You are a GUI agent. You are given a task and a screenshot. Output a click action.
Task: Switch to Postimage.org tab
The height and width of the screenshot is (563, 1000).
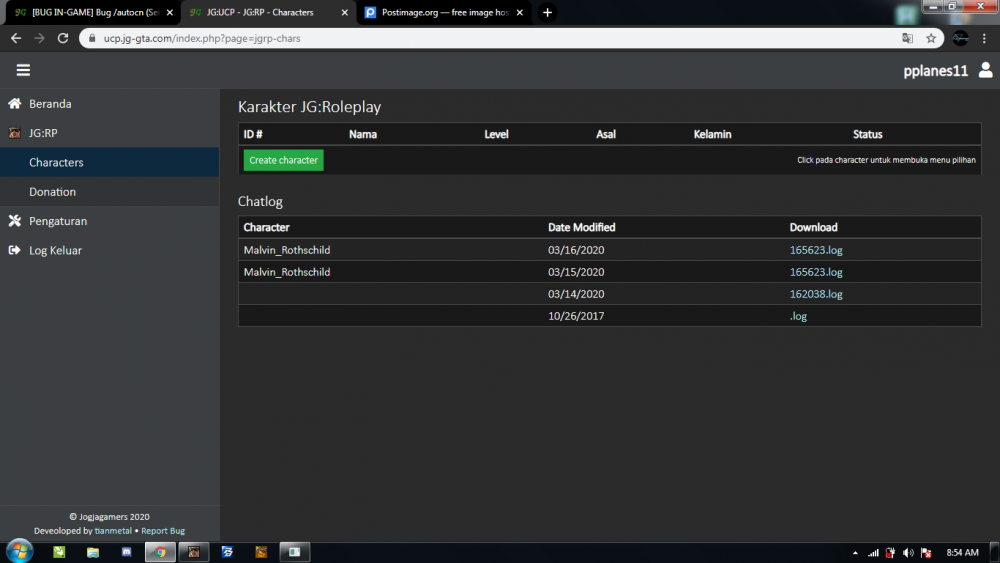[445, 12]
